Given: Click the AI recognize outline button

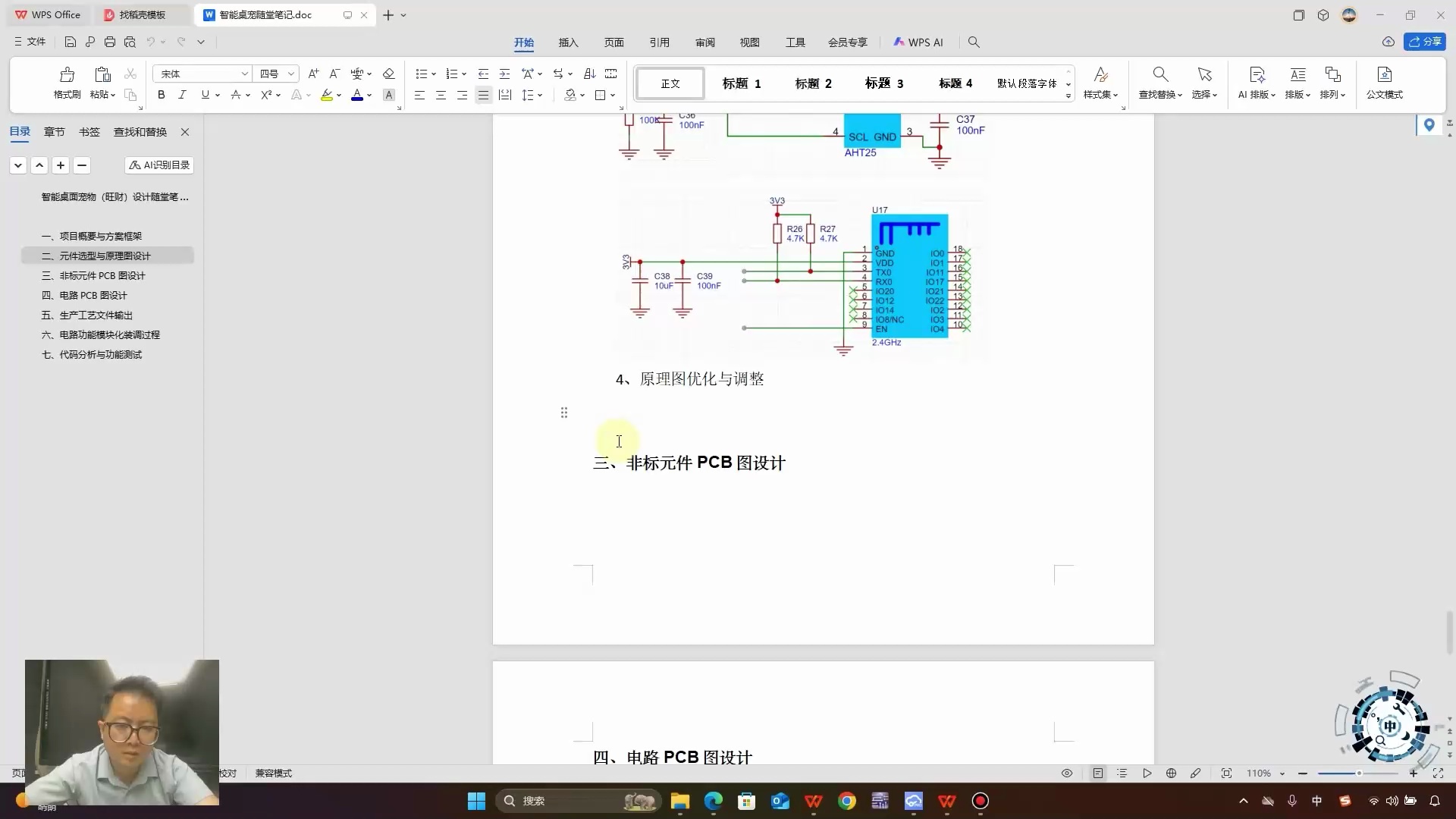Looking at the screenshot, I should [159, 165].
